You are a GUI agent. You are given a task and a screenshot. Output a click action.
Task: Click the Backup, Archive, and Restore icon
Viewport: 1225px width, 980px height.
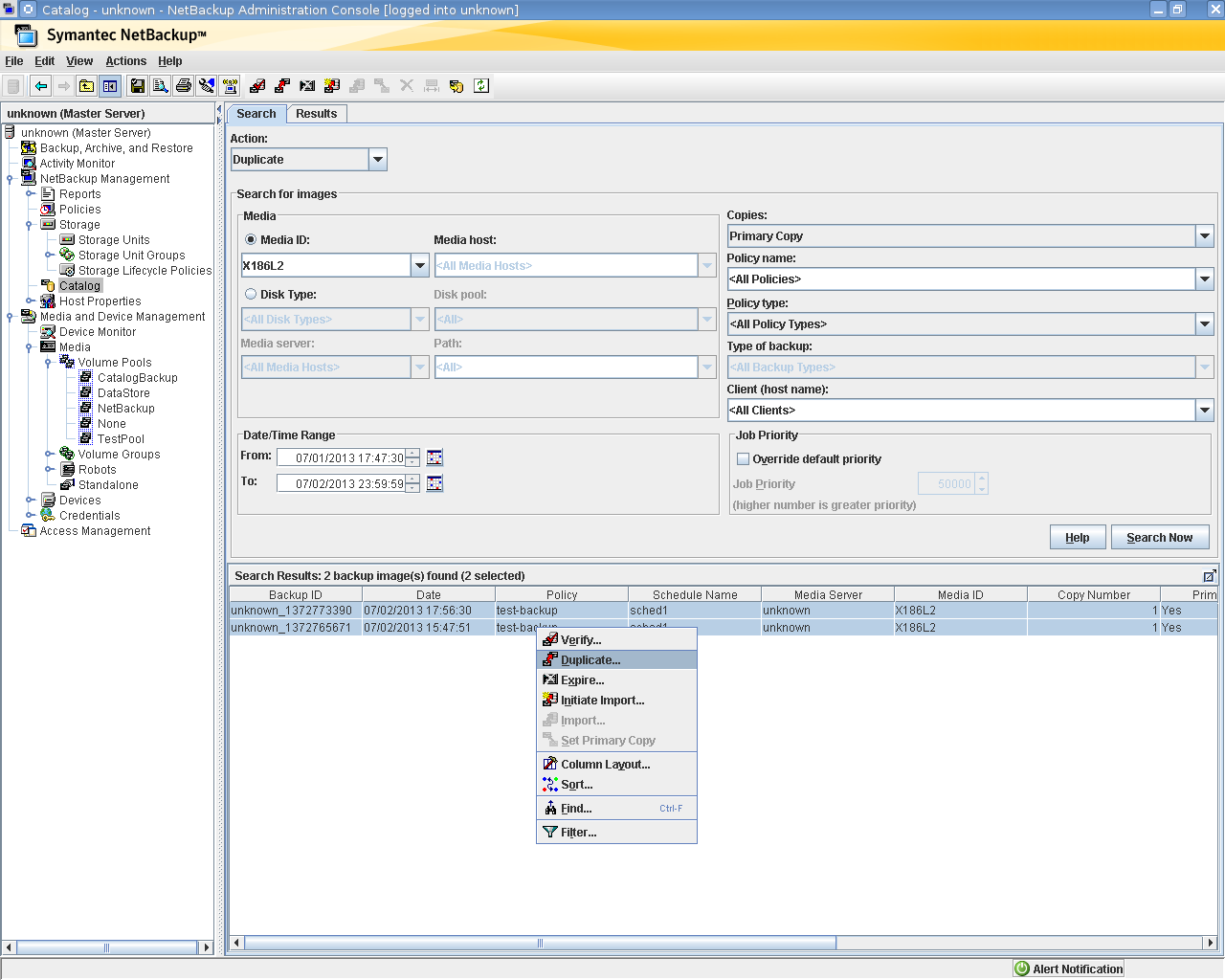click(29, 148)
